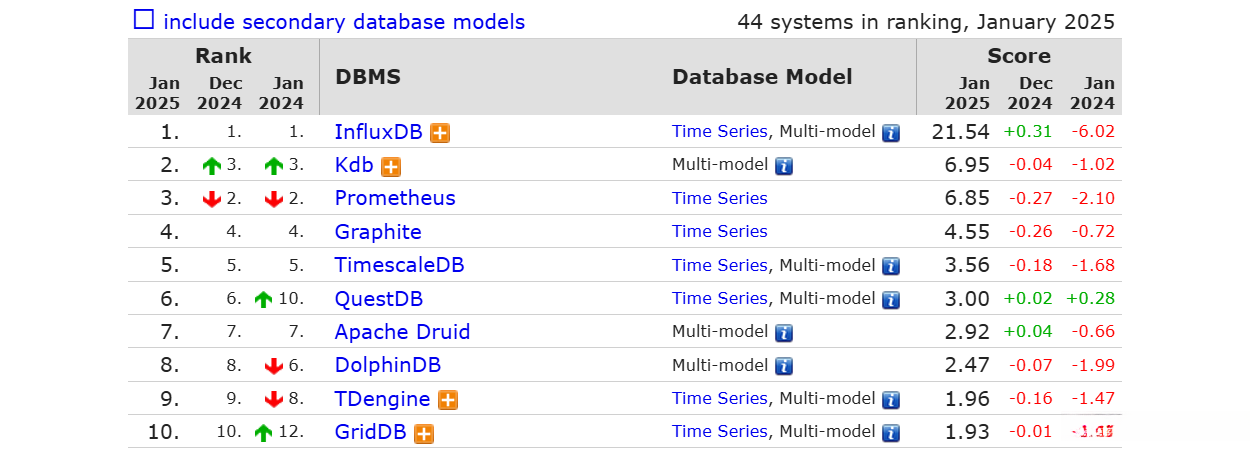Click the info icon in QuestDB row
Image resolution: width=1250 pixels, height=449 pixels.
click(x=891, y=299)
